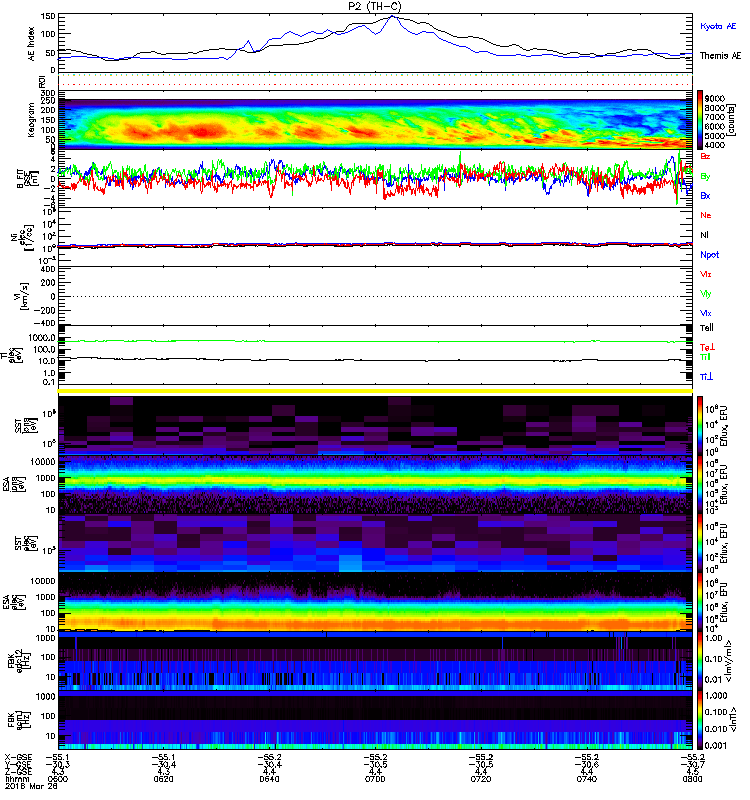Select the black Ni density legend label

[705, 235]
